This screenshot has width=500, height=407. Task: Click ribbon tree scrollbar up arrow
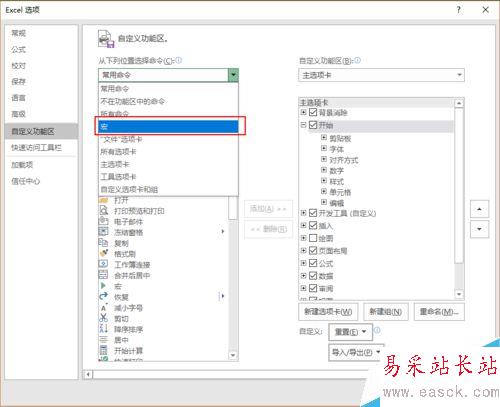459,103
